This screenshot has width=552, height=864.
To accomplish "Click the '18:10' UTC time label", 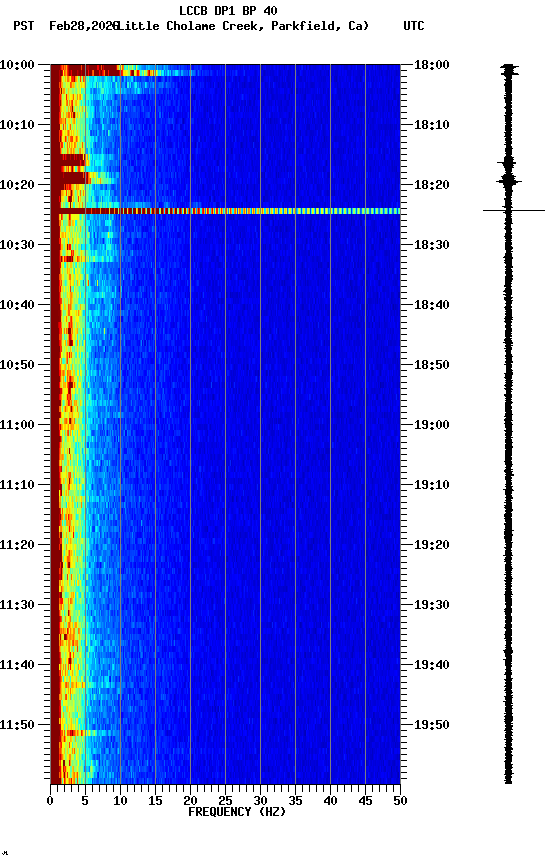I will pyautogui.click(x=432, y=125).
